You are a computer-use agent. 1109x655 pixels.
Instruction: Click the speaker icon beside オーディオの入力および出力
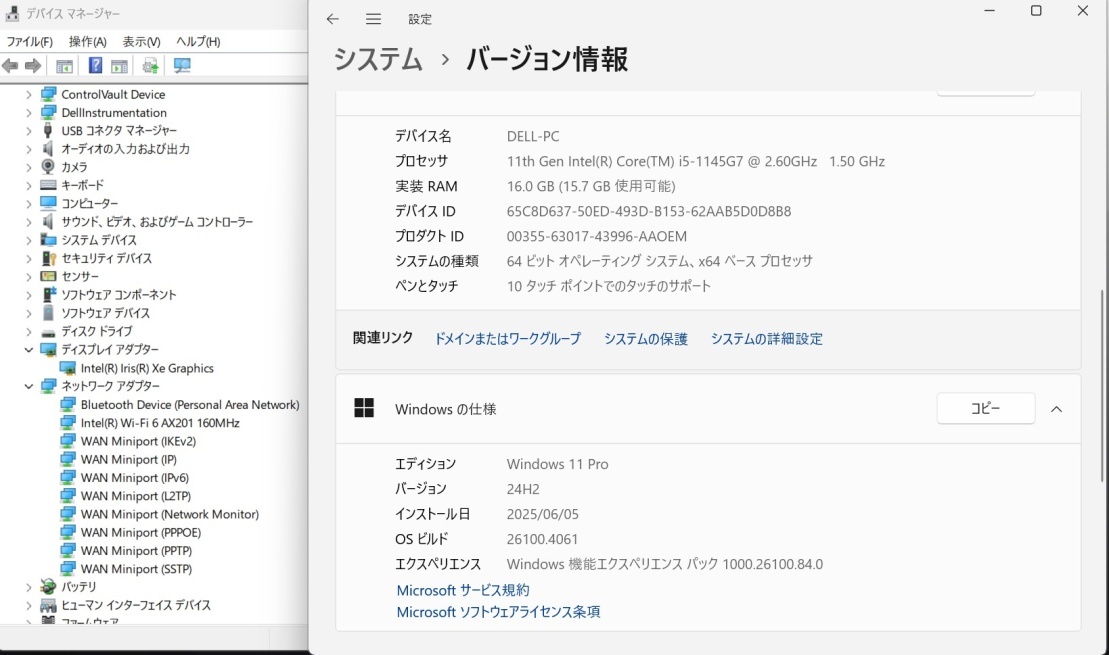click(x=48, y=149)
